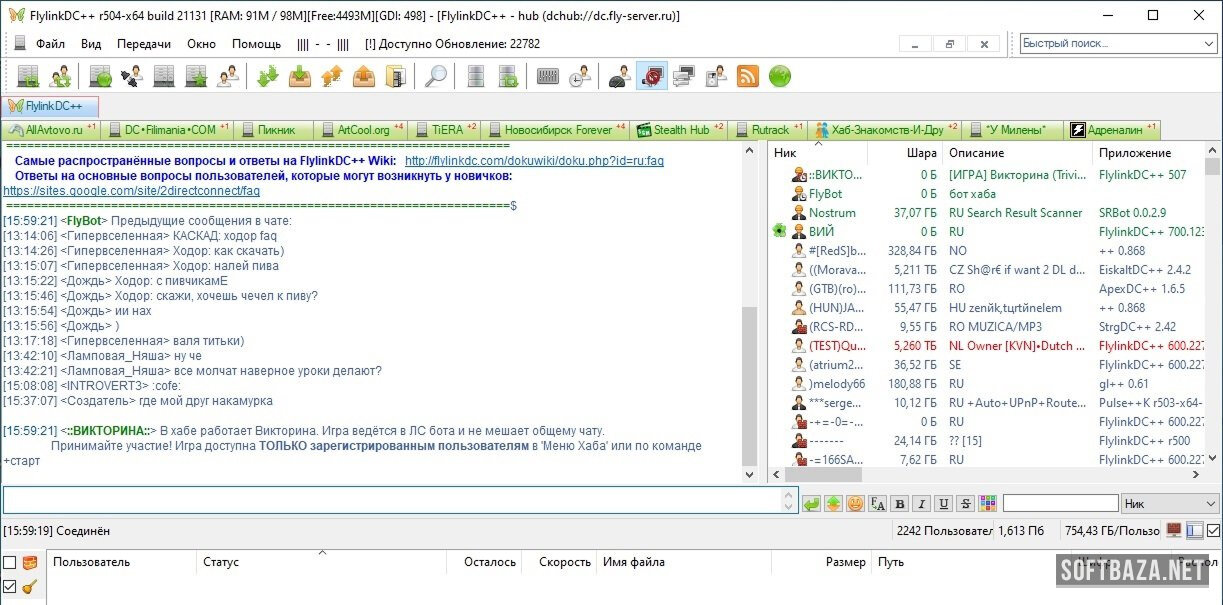Open the orange RSS feed icon
This screenshot has height=605, width=1223.
(x=748, y=76)
